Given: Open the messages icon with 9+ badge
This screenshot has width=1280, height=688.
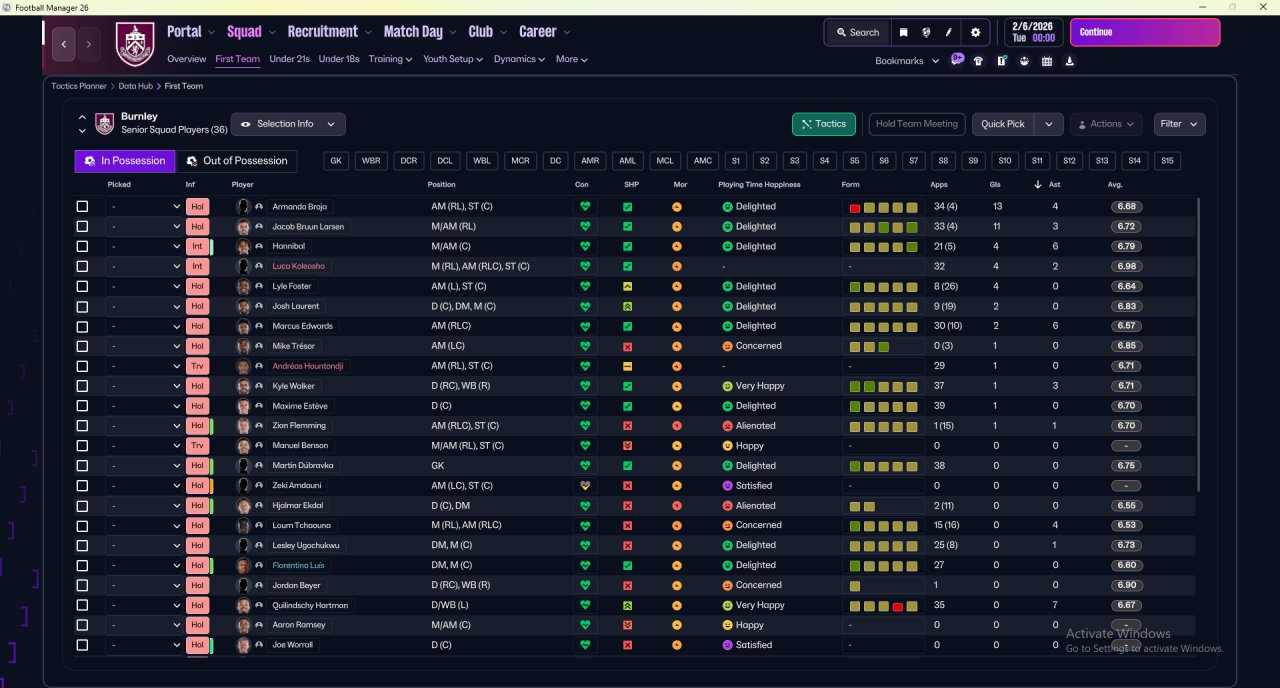Looking at the screenshot, I should (957, 60).
